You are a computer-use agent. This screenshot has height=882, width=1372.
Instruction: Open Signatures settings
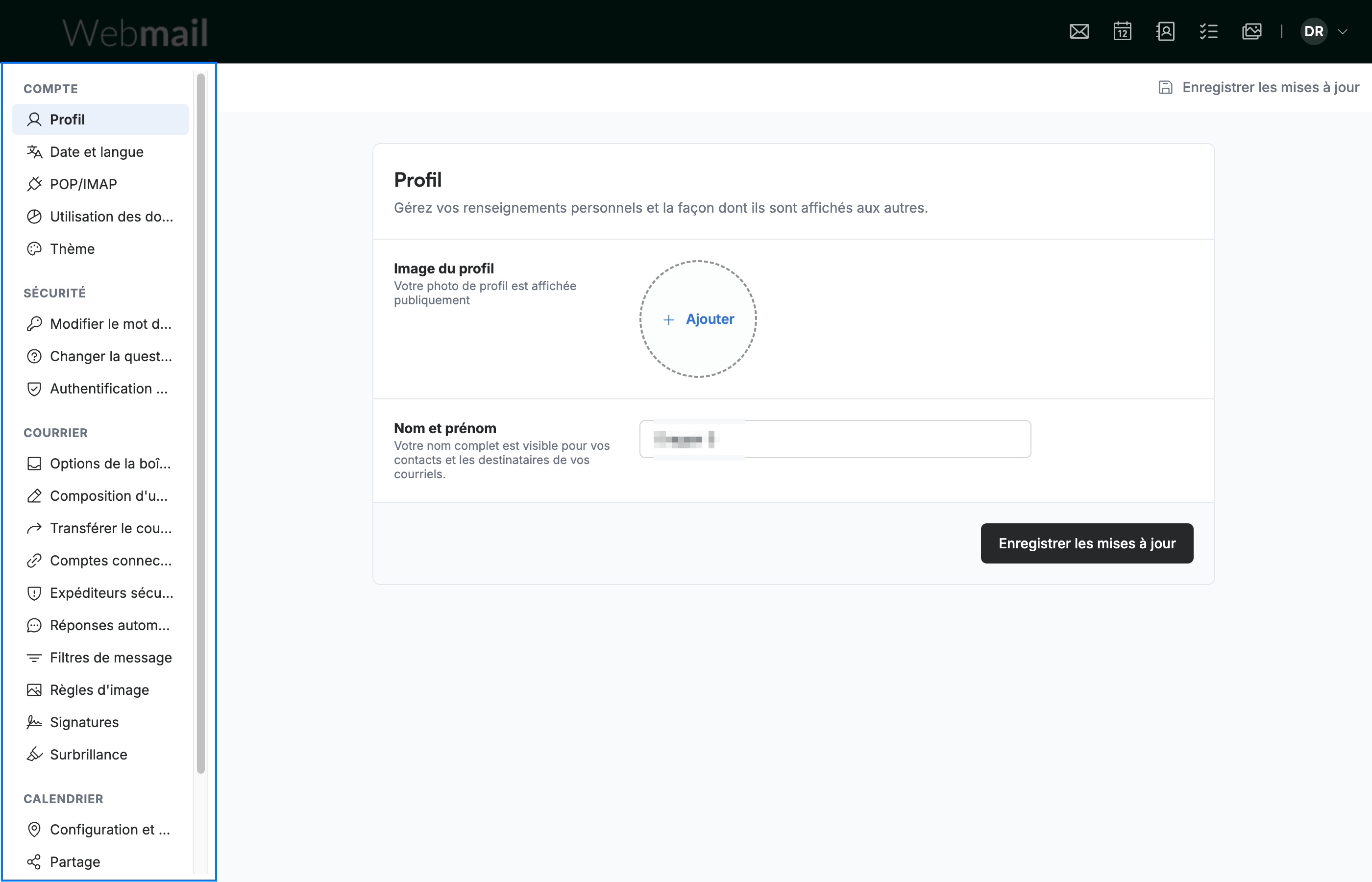pyautogui.click(x=100, y=722)
